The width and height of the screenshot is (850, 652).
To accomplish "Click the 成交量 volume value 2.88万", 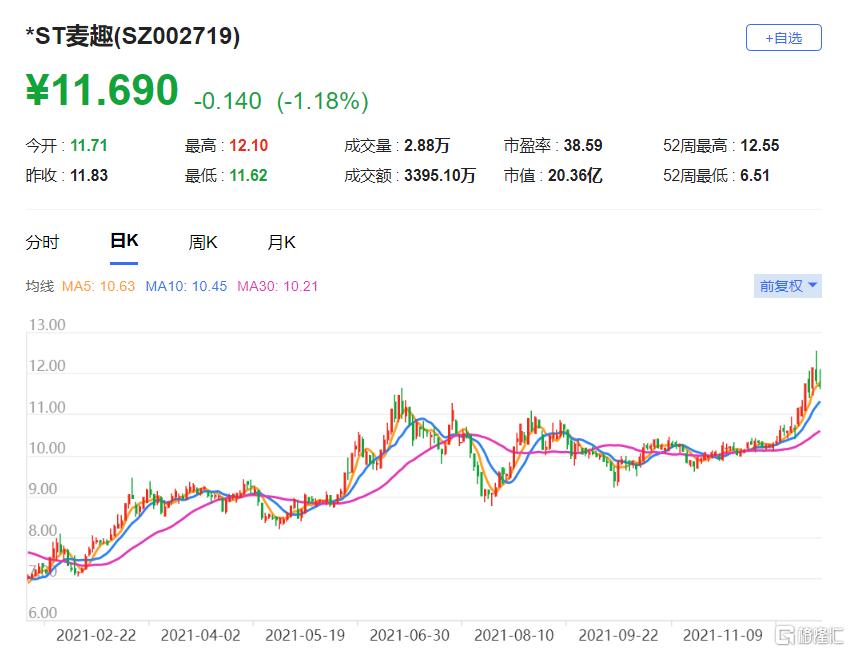I will [427, 145].
